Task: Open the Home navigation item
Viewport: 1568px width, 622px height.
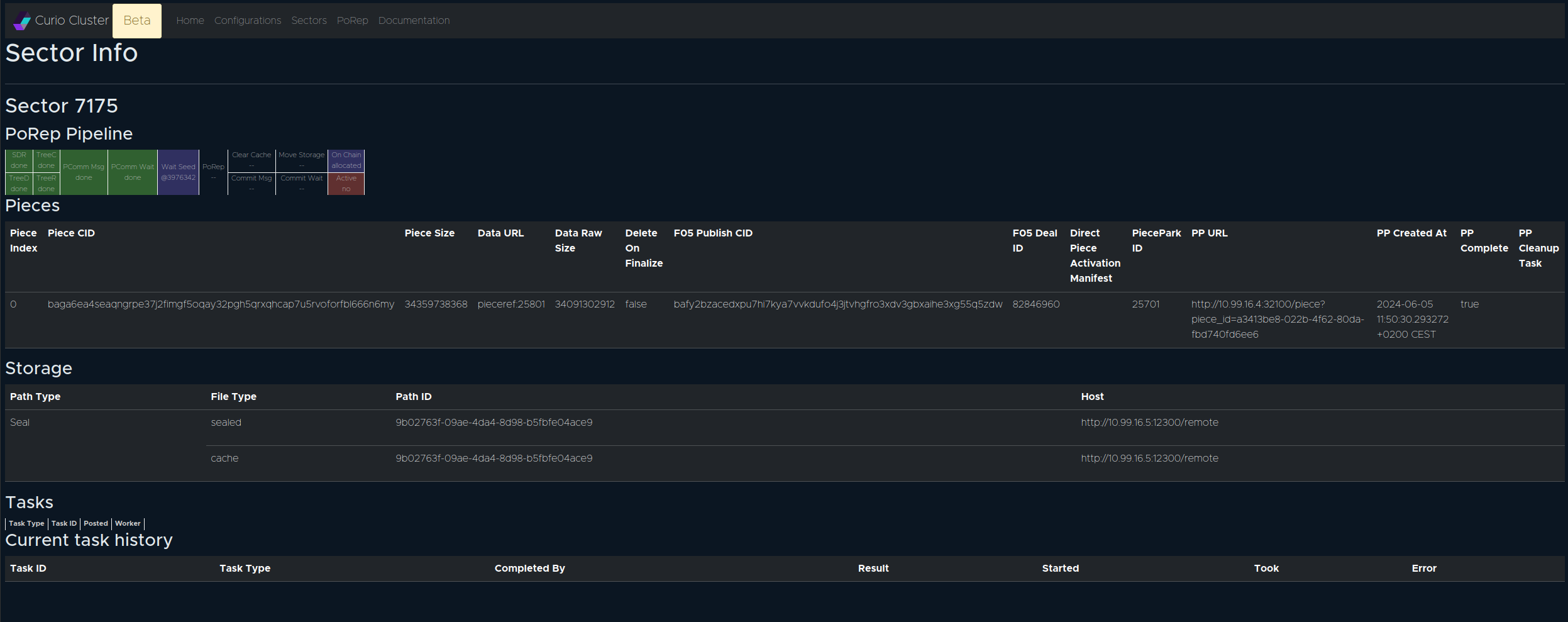Action: tap(190, 21)
